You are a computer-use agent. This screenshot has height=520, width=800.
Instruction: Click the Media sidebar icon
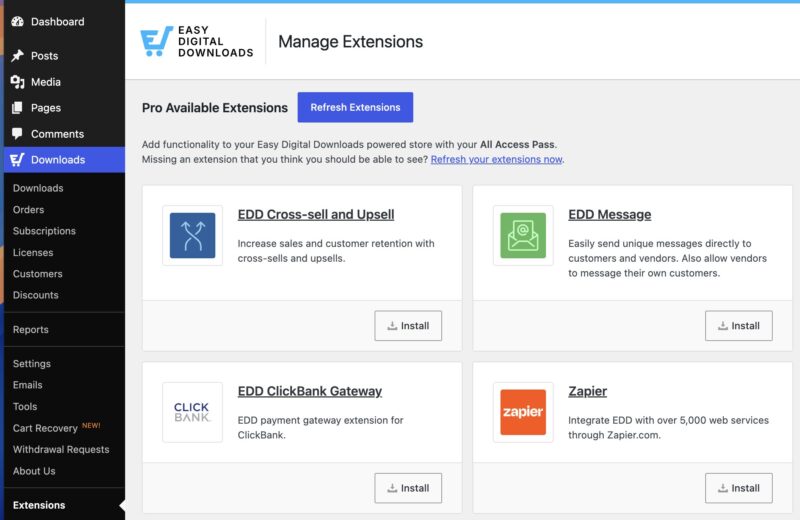point(17,82)
